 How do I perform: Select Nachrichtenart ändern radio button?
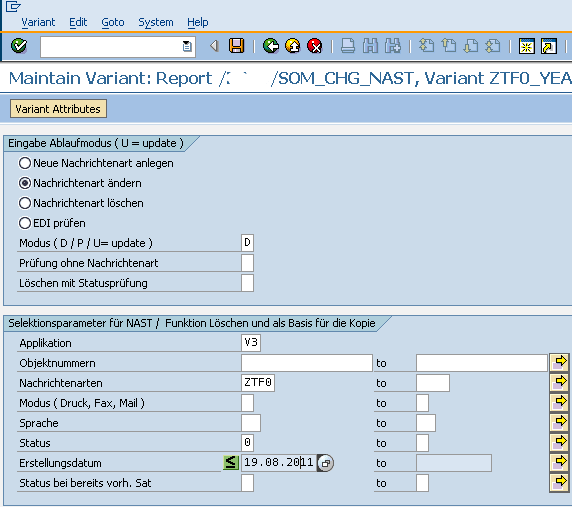25,183
